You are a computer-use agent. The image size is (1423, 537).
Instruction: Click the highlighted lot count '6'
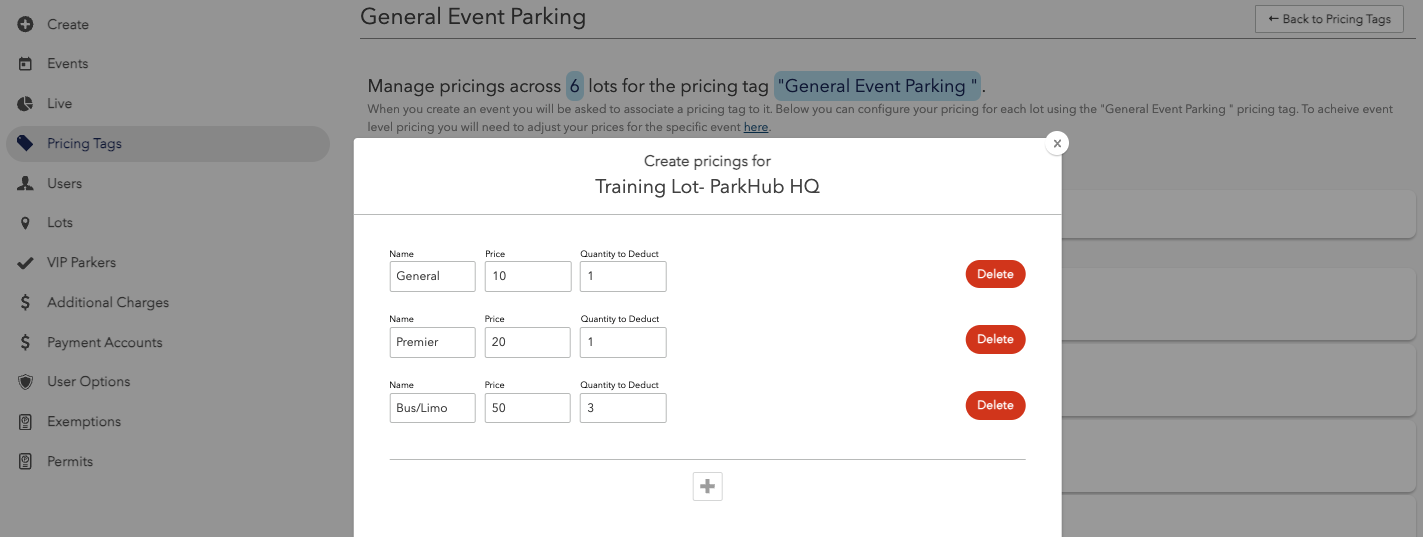tap(574, 86)
